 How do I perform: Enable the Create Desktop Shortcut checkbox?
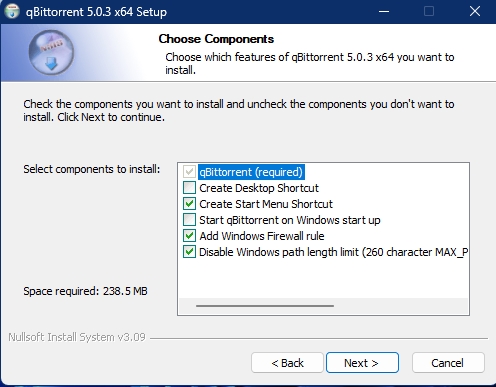point(189,188)
